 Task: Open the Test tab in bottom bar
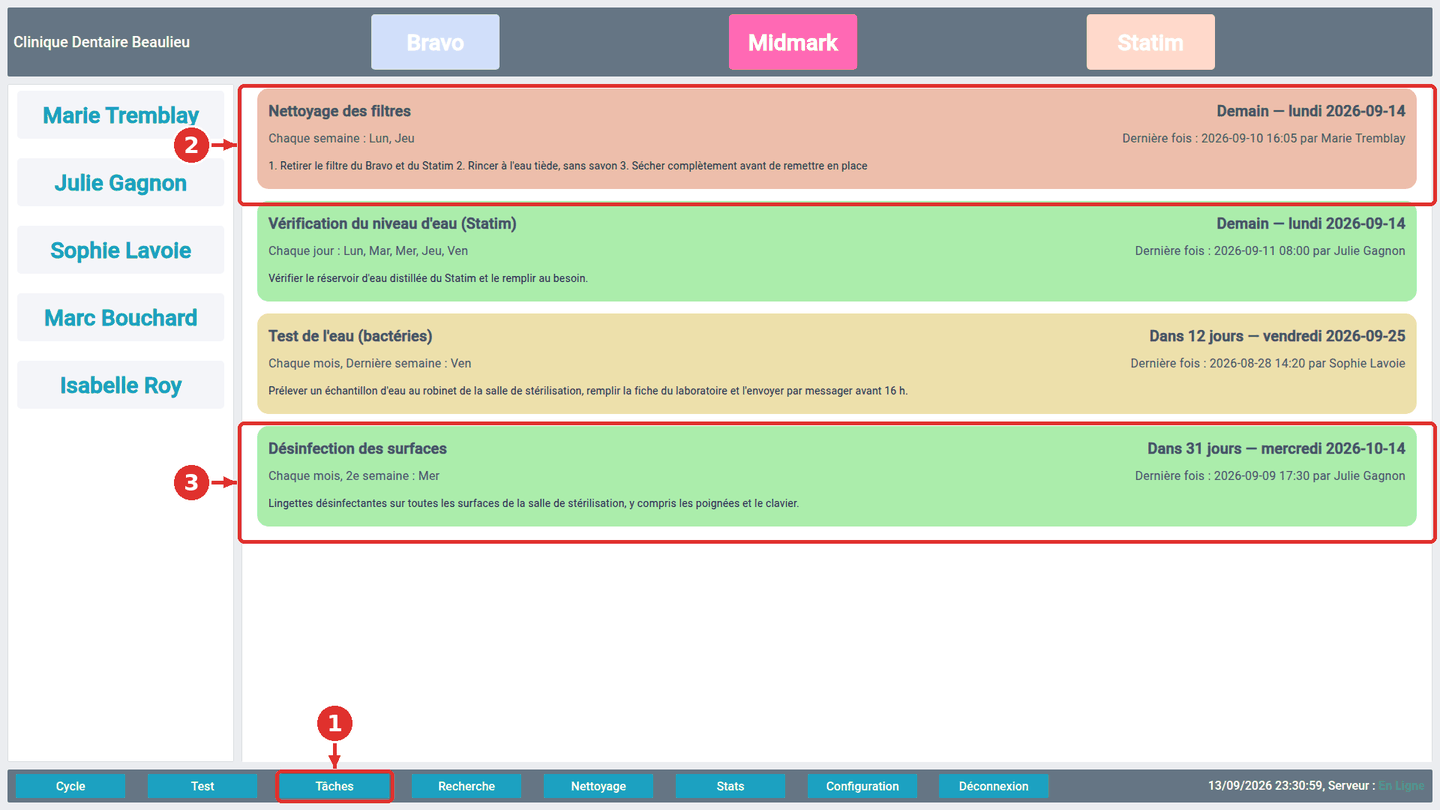point(203,786)
